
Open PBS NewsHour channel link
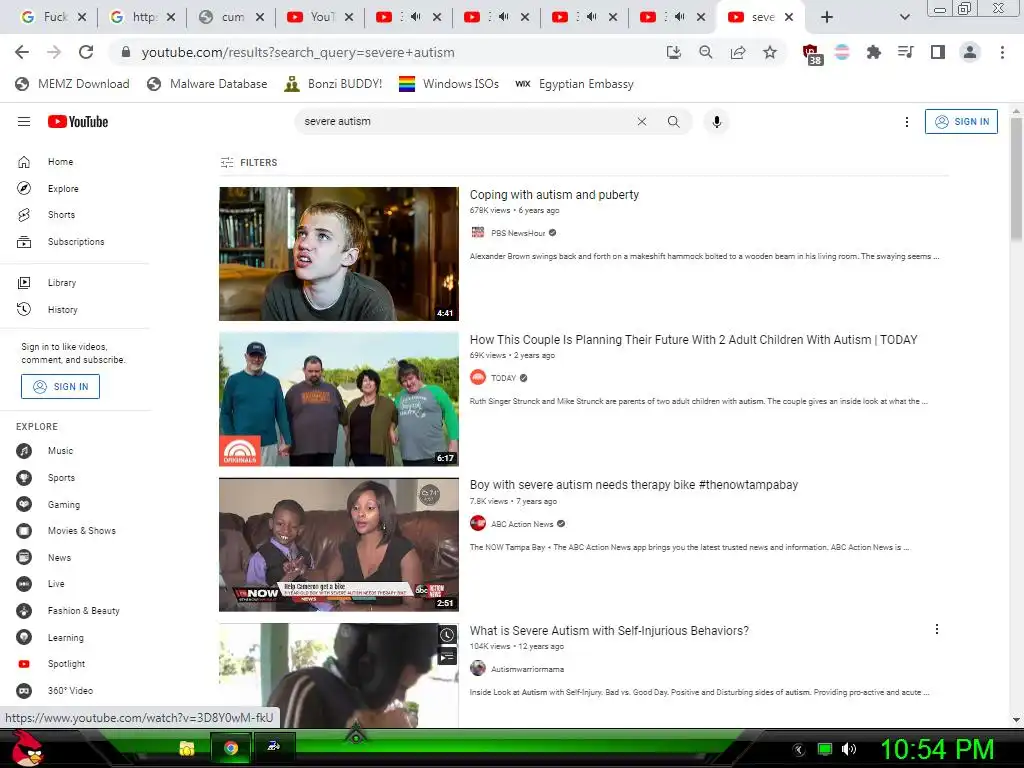pos(518,233)
